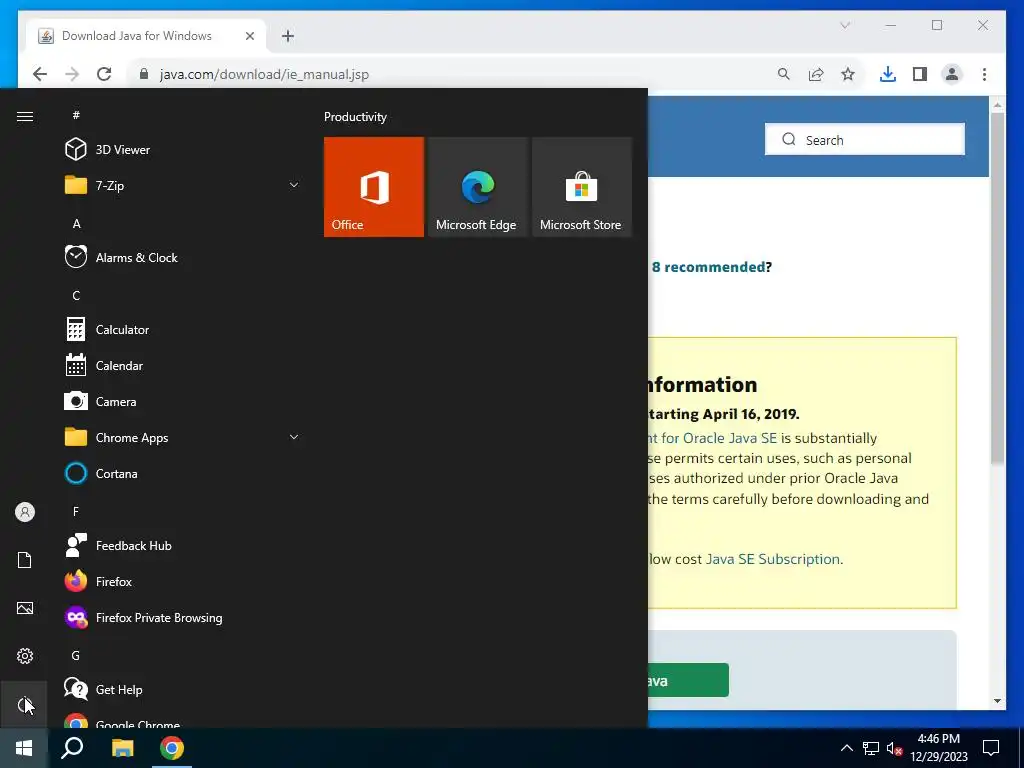Open the Microsoft Edge tile
Image resolution: width=1024 pixels, height=768 pixels.
tap(477, 187)
